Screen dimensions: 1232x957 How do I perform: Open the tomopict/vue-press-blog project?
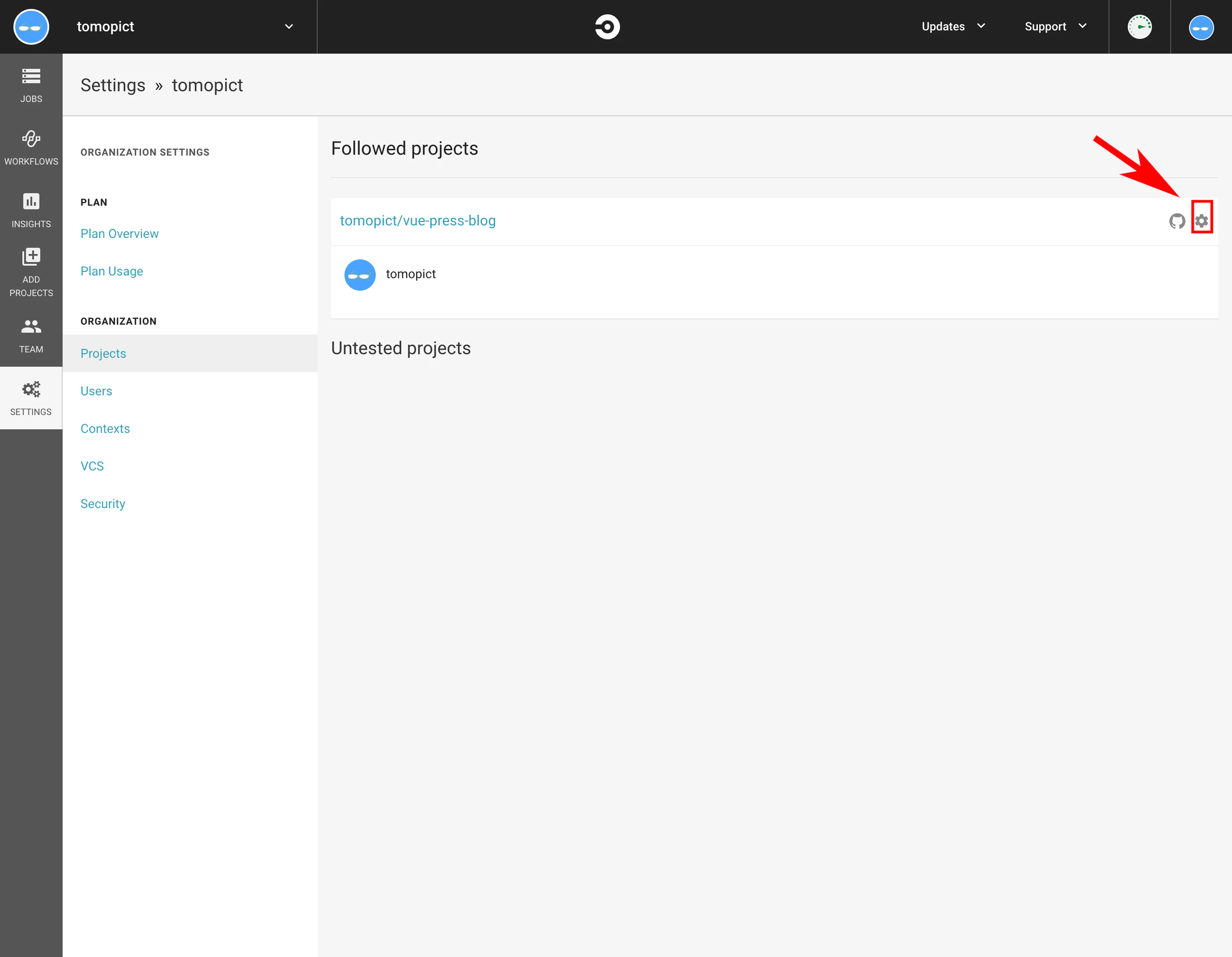pos(417,220)
